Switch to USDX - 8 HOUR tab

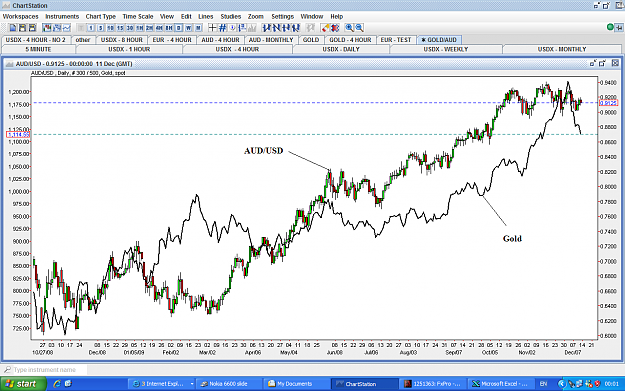[x=122, y=40]
